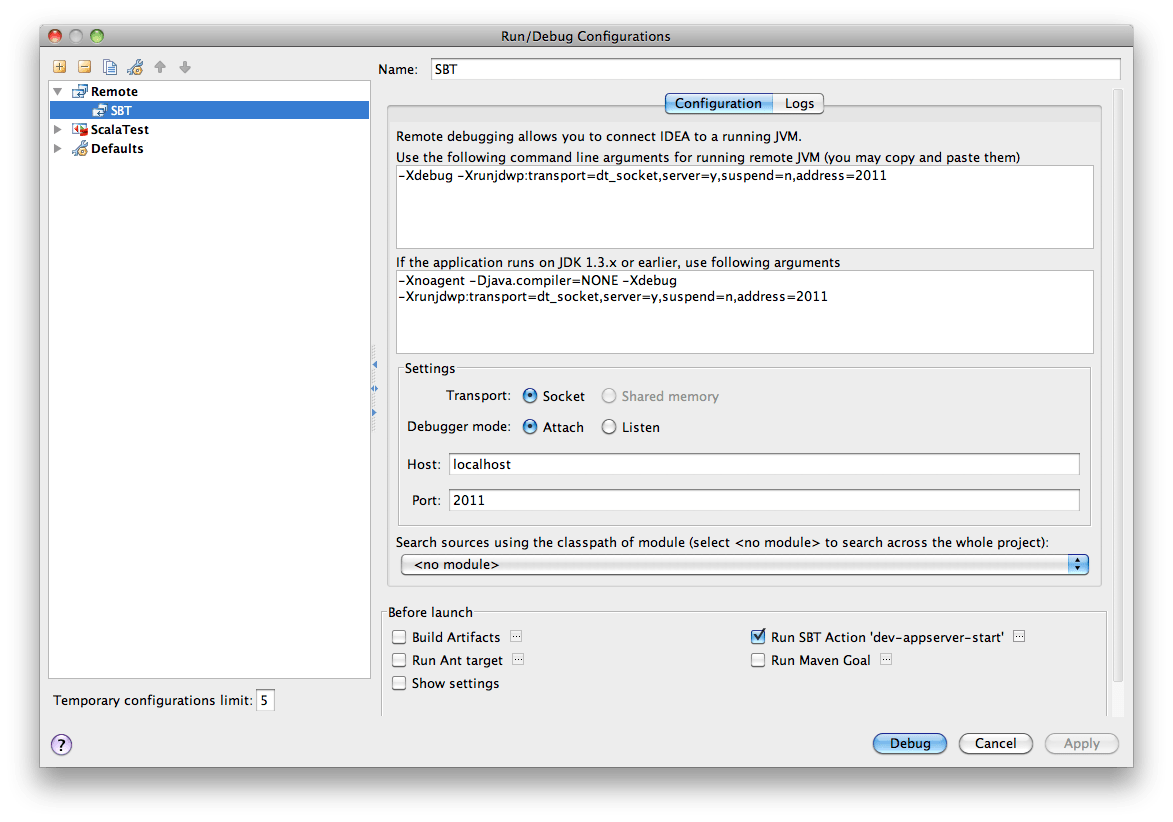The image size is (1173, 822).
Task: Open help with the question mark button
Action: pos(61,744)
